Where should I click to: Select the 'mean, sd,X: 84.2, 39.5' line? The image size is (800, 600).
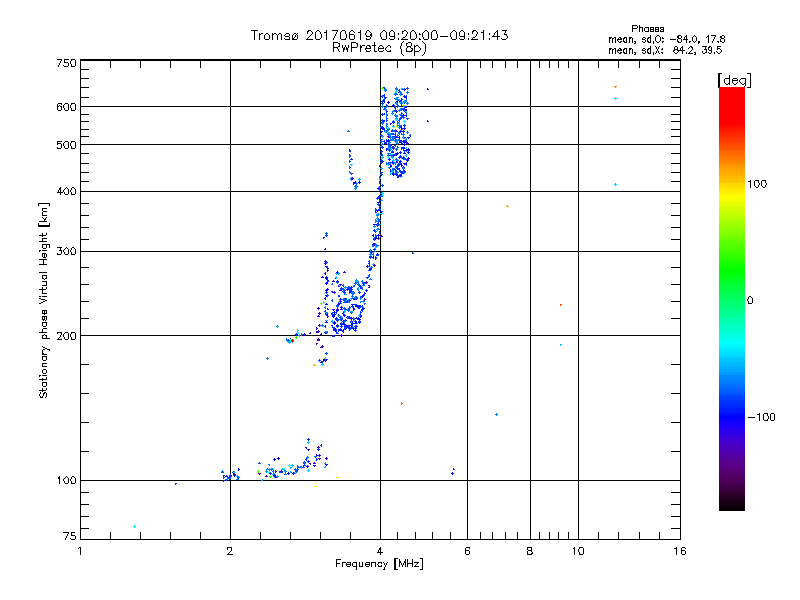[x=665, y=50]
